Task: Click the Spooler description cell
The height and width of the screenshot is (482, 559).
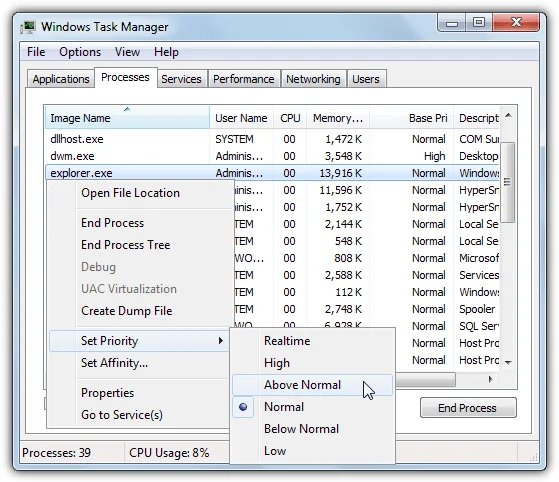Action: pos(477,309)
